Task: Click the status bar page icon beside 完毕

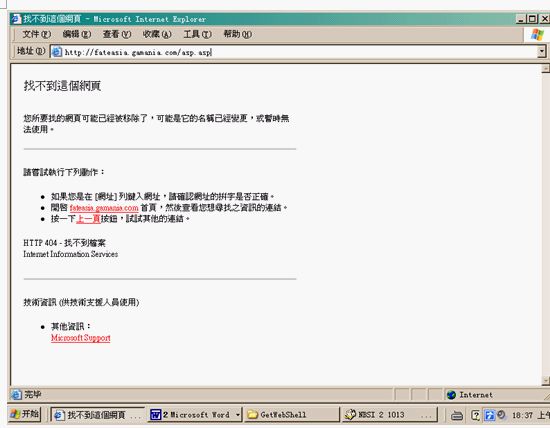Action: point(16,395)
